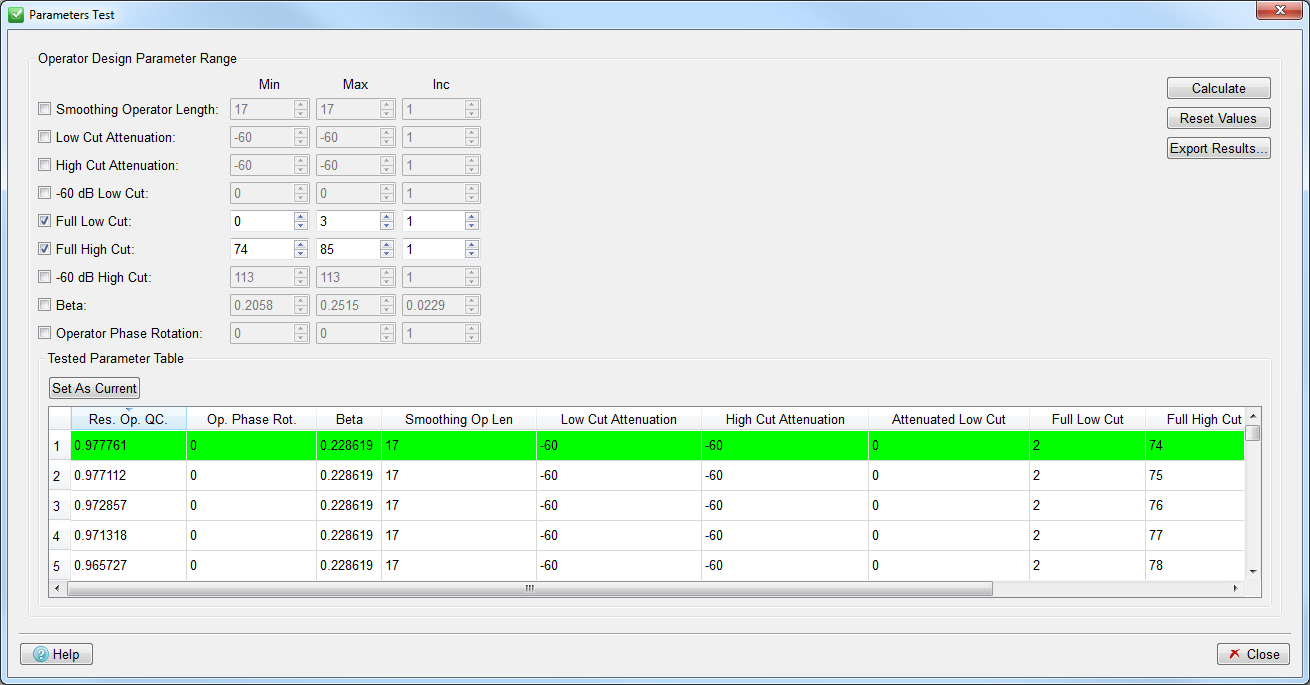Increase Full Low Cut Max value

387,216
